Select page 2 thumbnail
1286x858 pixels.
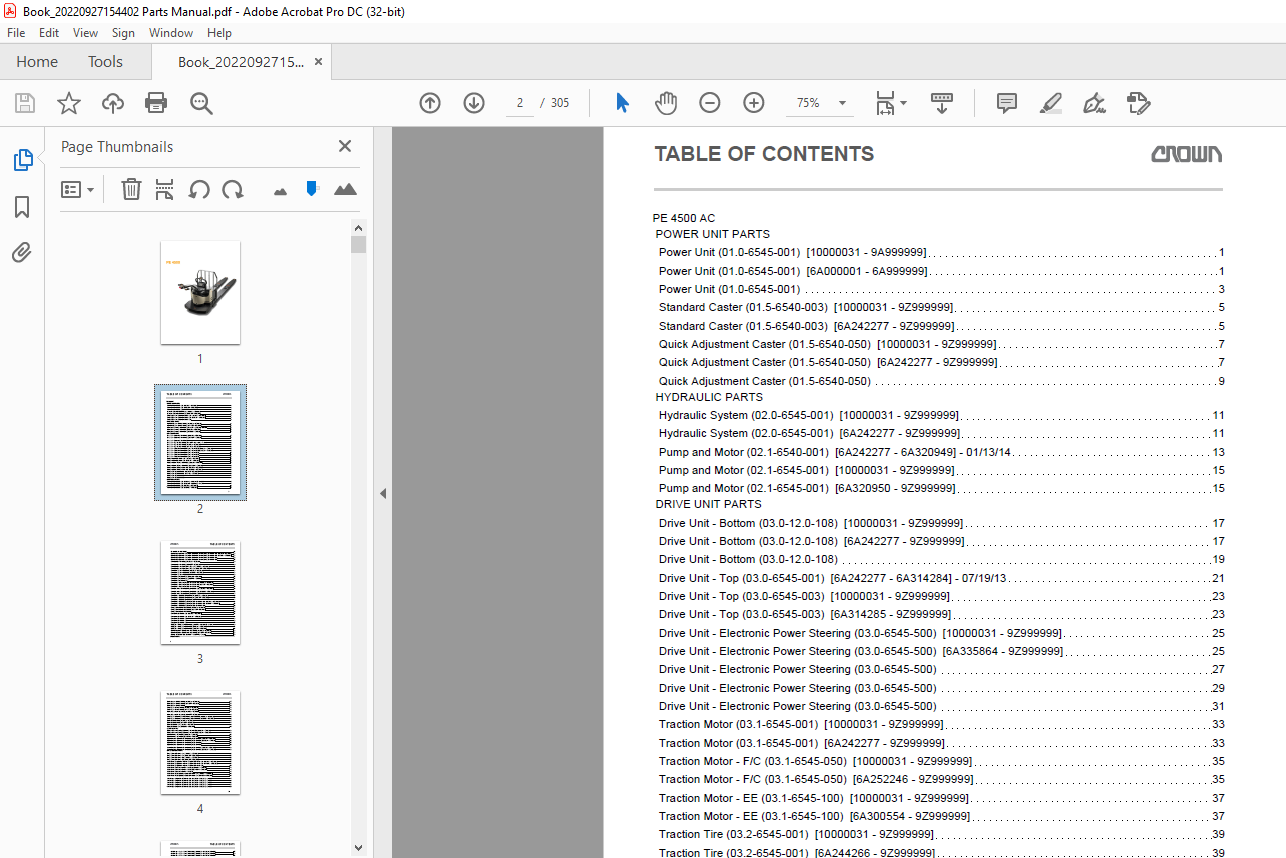[200, 442]
